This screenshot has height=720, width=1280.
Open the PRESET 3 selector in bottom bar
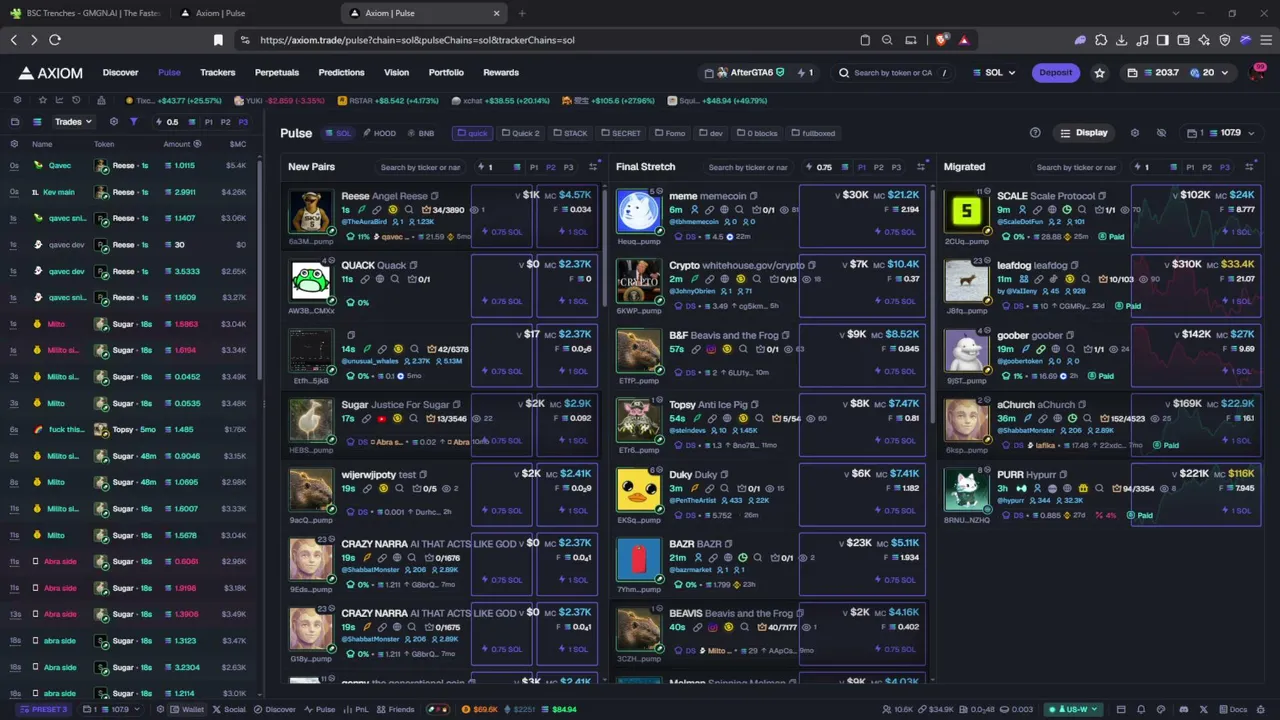pyautogui.click(x=45, y=709)
